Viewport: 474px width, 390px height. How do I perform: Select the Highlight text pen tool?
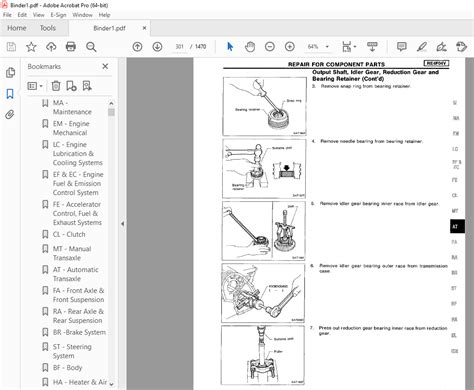tap(422, 47)
